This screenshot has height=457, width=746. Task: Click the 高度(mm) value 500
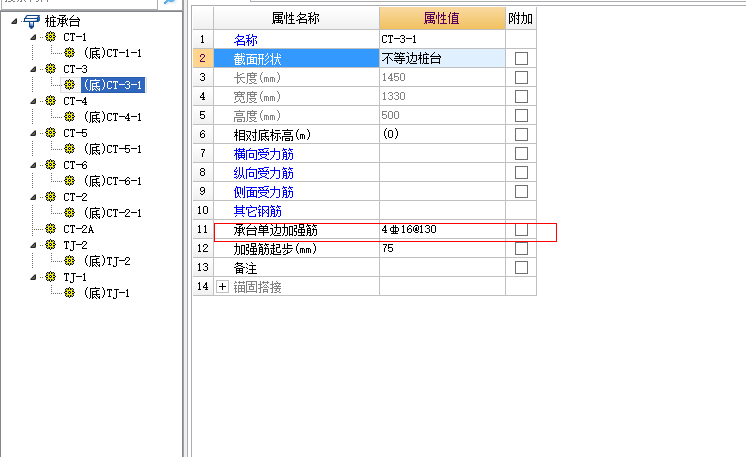click(442, 116)
